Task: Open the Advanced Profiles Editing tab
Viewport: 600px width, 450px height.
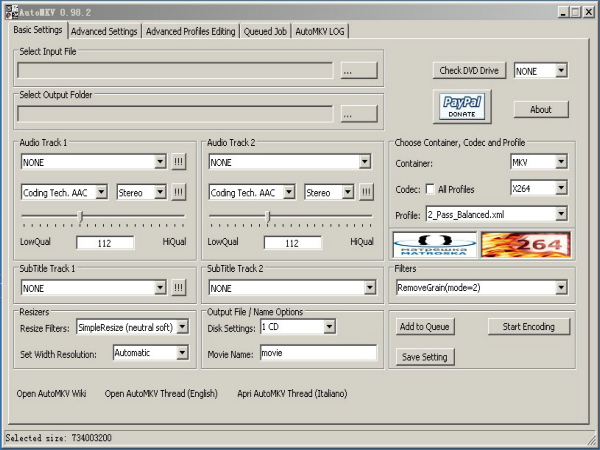Action: tap(191, 31)
